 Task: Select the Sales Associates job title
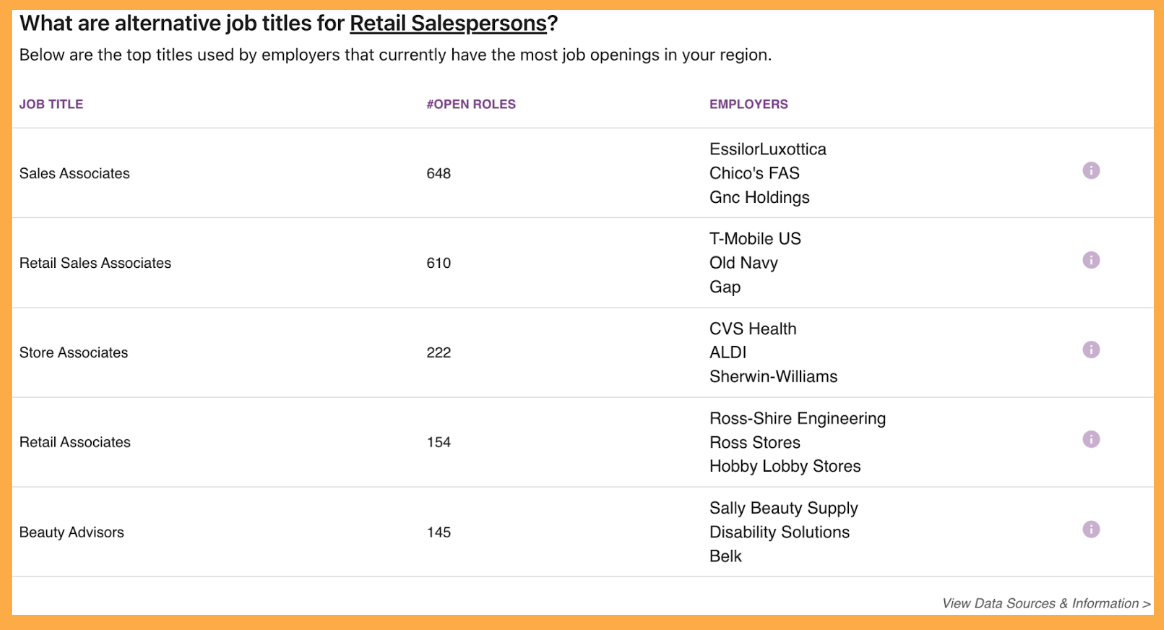coord(74,174)
